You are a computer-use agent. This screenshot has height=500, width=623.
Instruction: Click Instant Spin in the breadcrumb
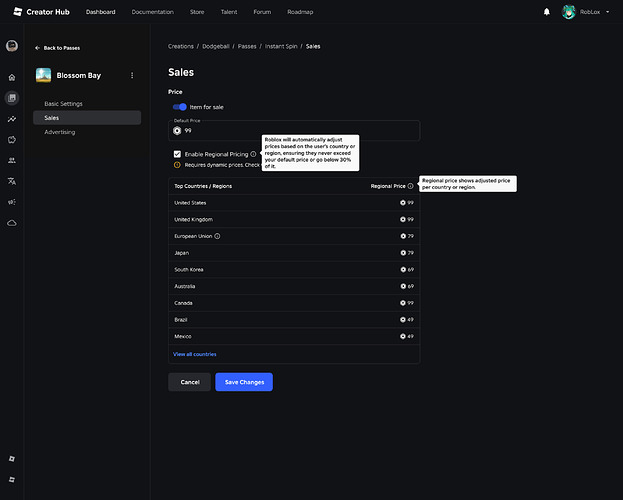tap(281, 47)
